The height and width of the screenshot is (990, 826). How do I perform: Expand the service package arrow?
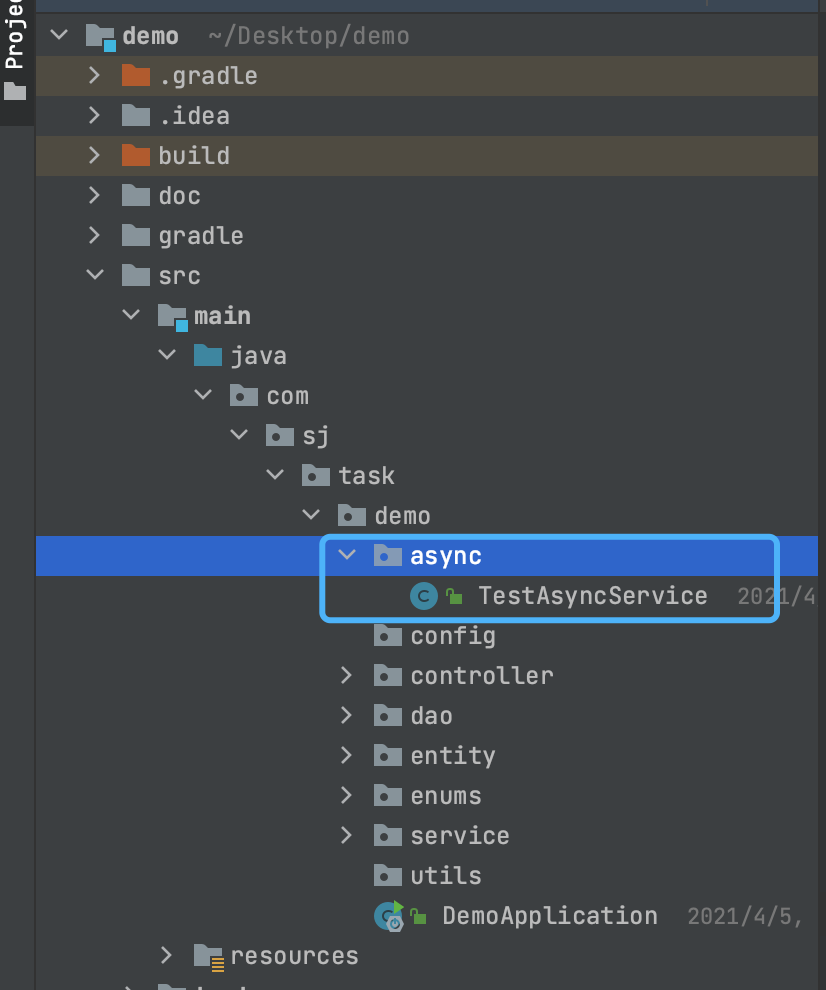pos(347,836)
